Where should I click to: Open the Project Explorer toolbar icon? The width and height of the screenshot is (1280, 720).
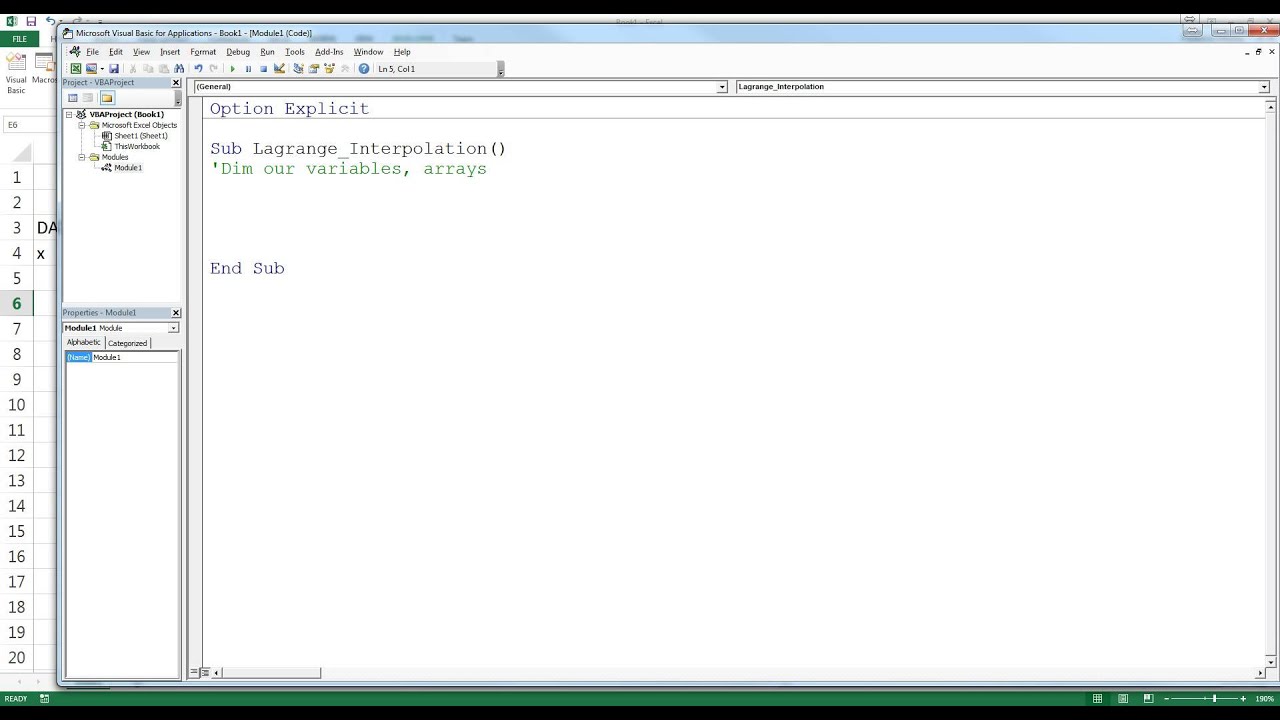tap(298, 69)
